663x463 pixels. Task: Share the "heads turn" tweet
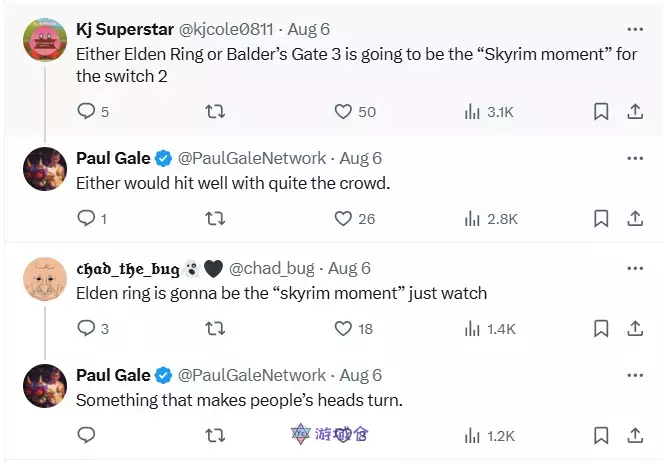click(x=634, y=435)
